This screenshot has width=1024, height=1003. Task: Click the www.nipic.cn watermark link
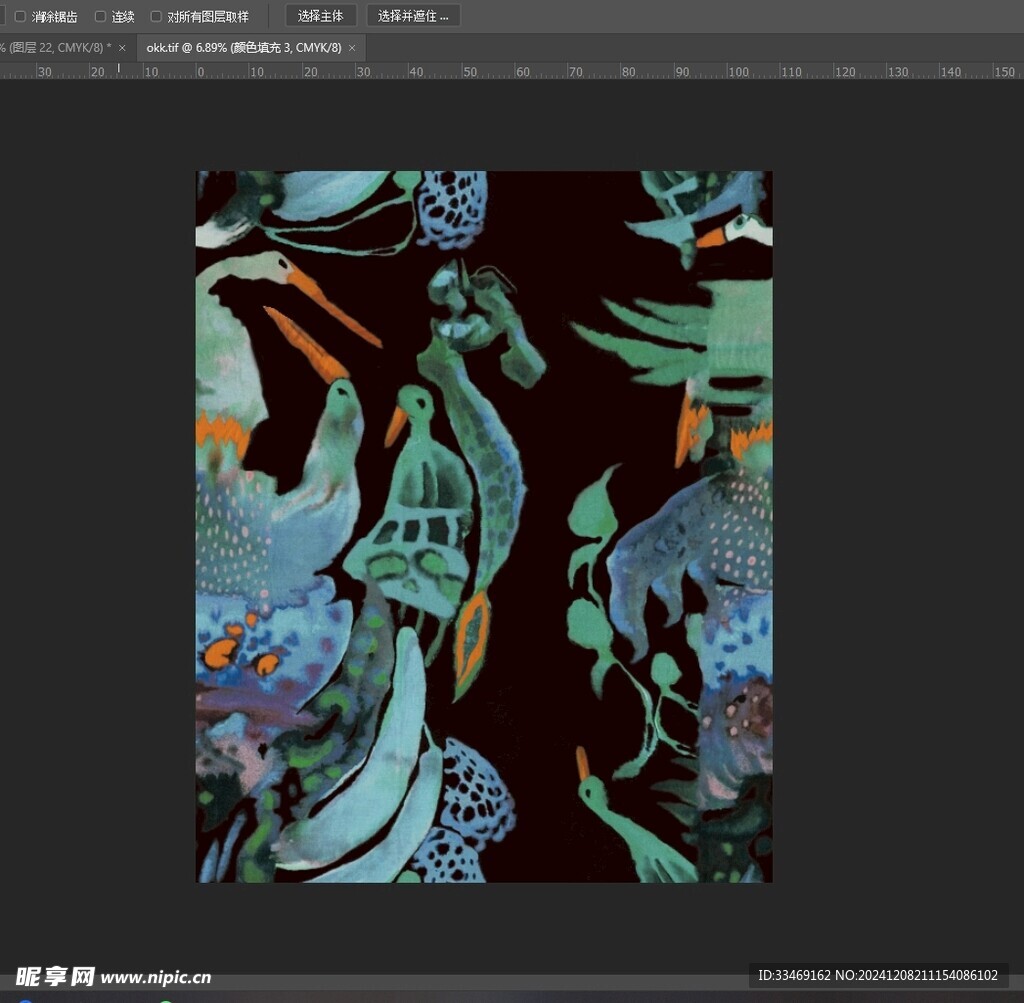[156, 978]
